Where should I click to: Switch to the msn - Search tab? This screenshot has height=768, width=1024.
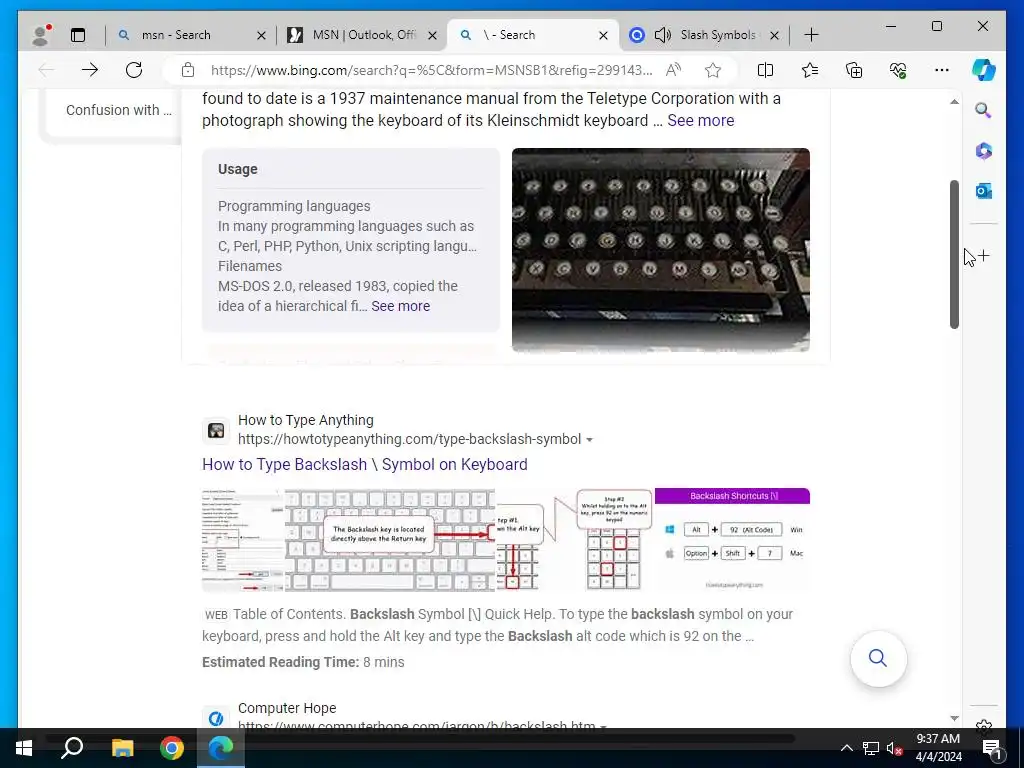[176, 35]
